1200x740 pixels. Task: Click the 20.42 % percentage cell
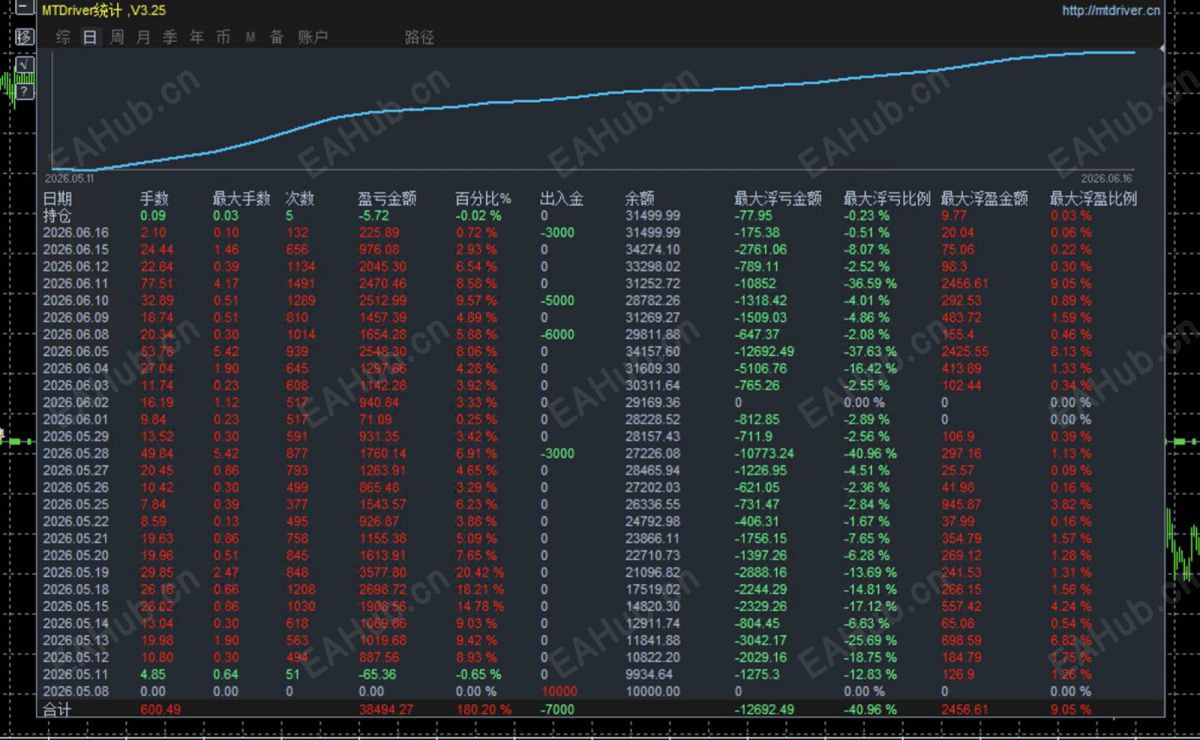tap(480, 572)
